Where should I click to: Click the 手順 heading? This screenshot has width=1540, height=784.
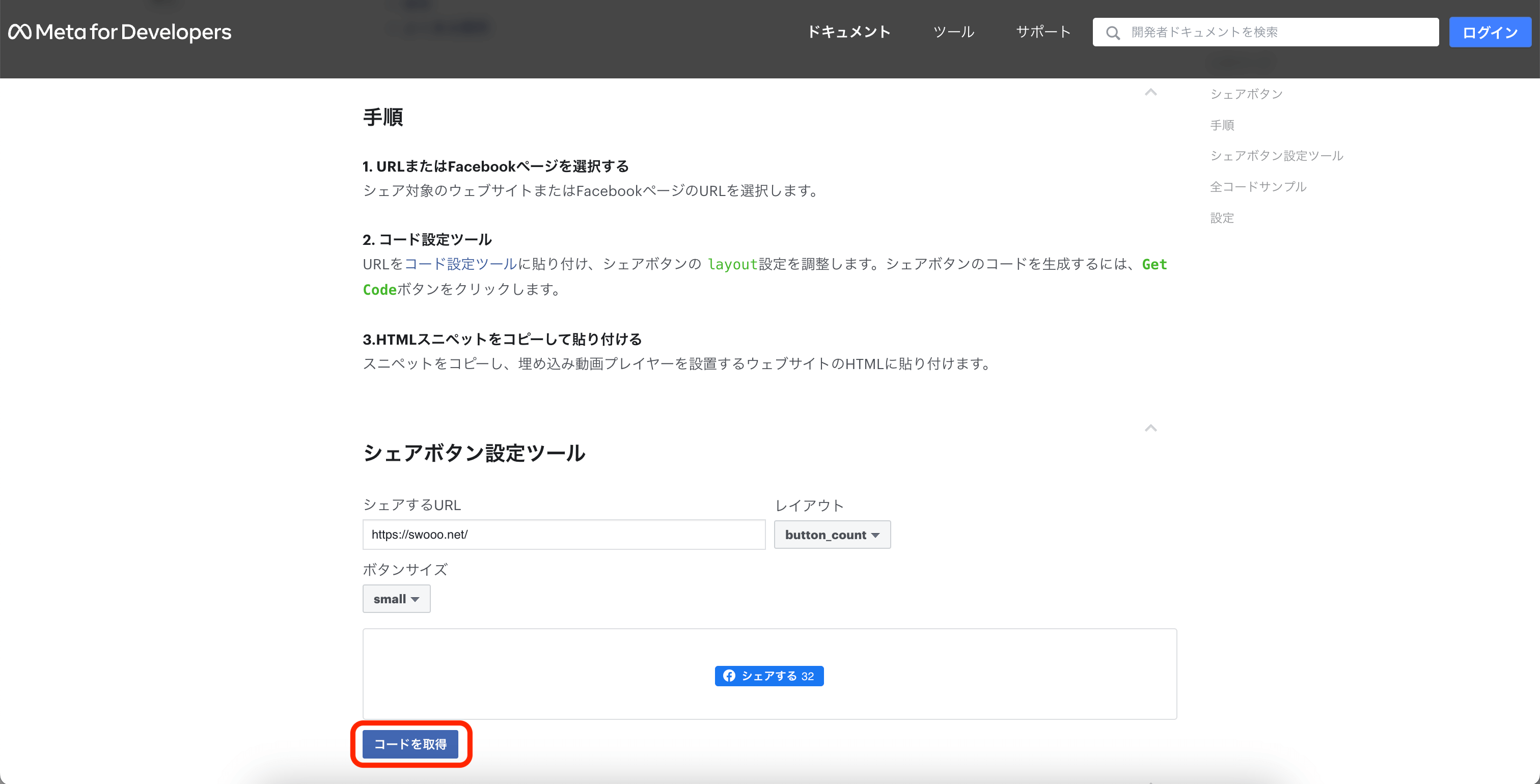382,117
